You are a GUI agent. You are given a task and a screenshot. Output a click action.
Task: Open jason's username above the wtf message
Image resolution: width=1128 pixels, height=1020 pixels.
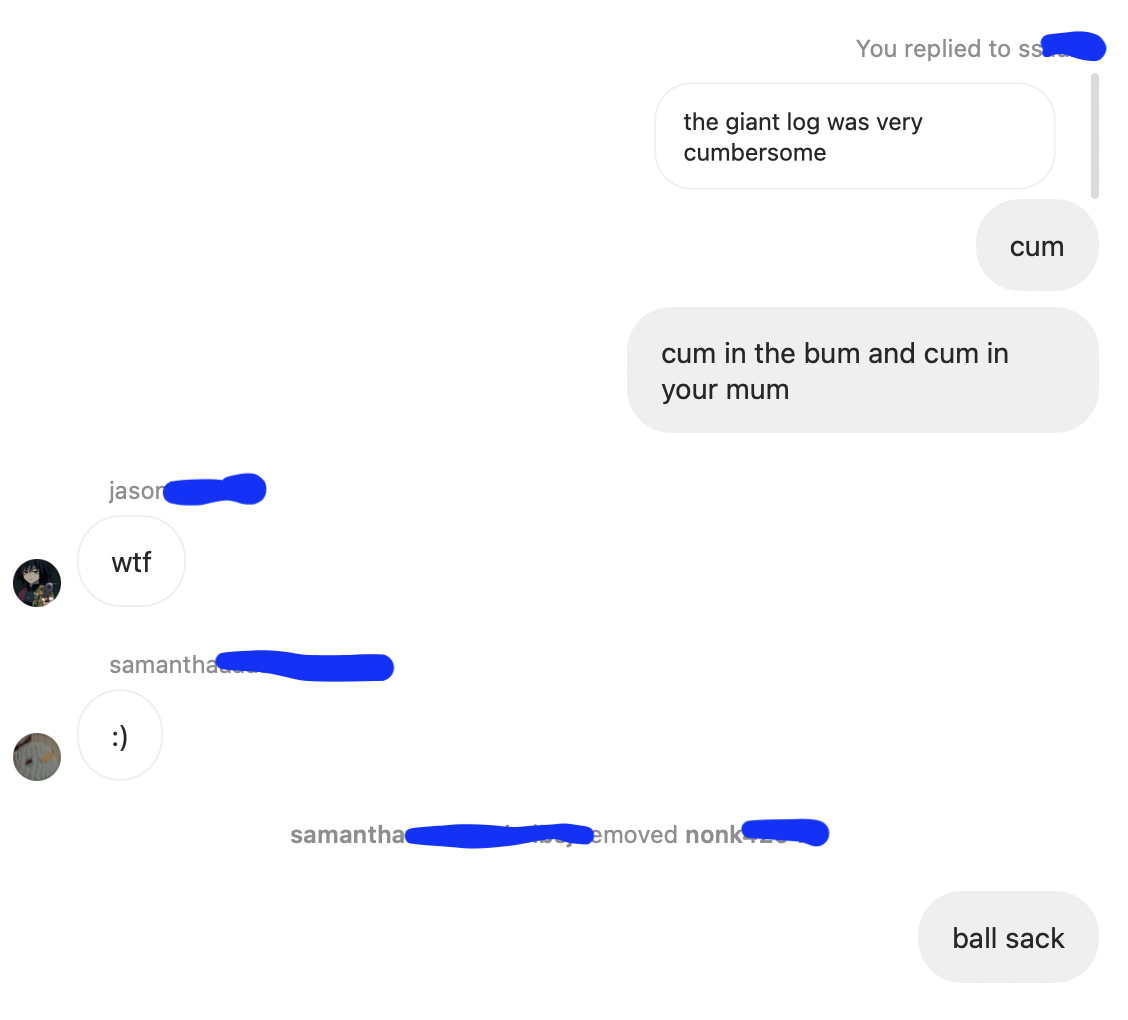[137, 491]
